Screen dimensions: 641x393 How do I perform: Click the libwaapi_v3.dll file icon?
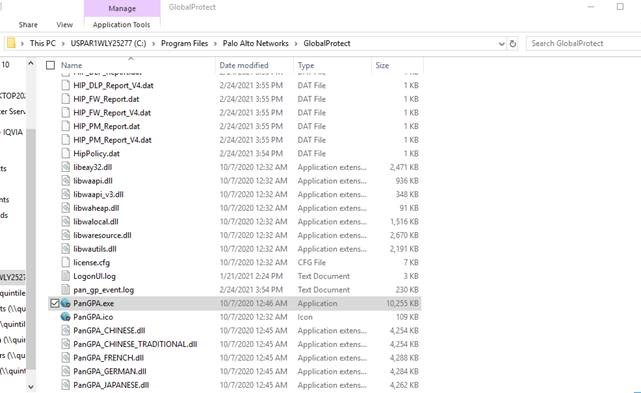65,194
